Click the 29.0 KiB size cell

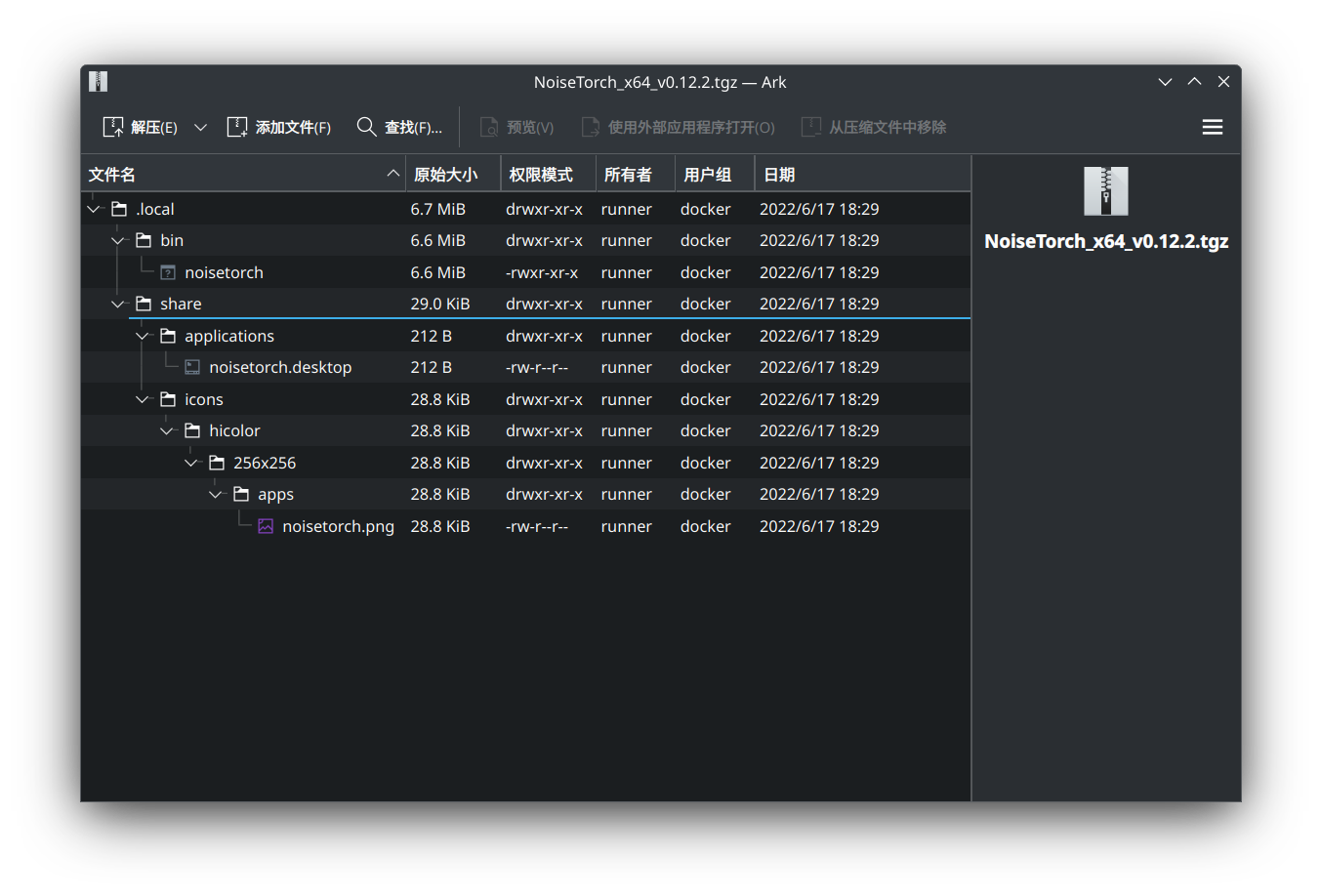click(440, 304)
